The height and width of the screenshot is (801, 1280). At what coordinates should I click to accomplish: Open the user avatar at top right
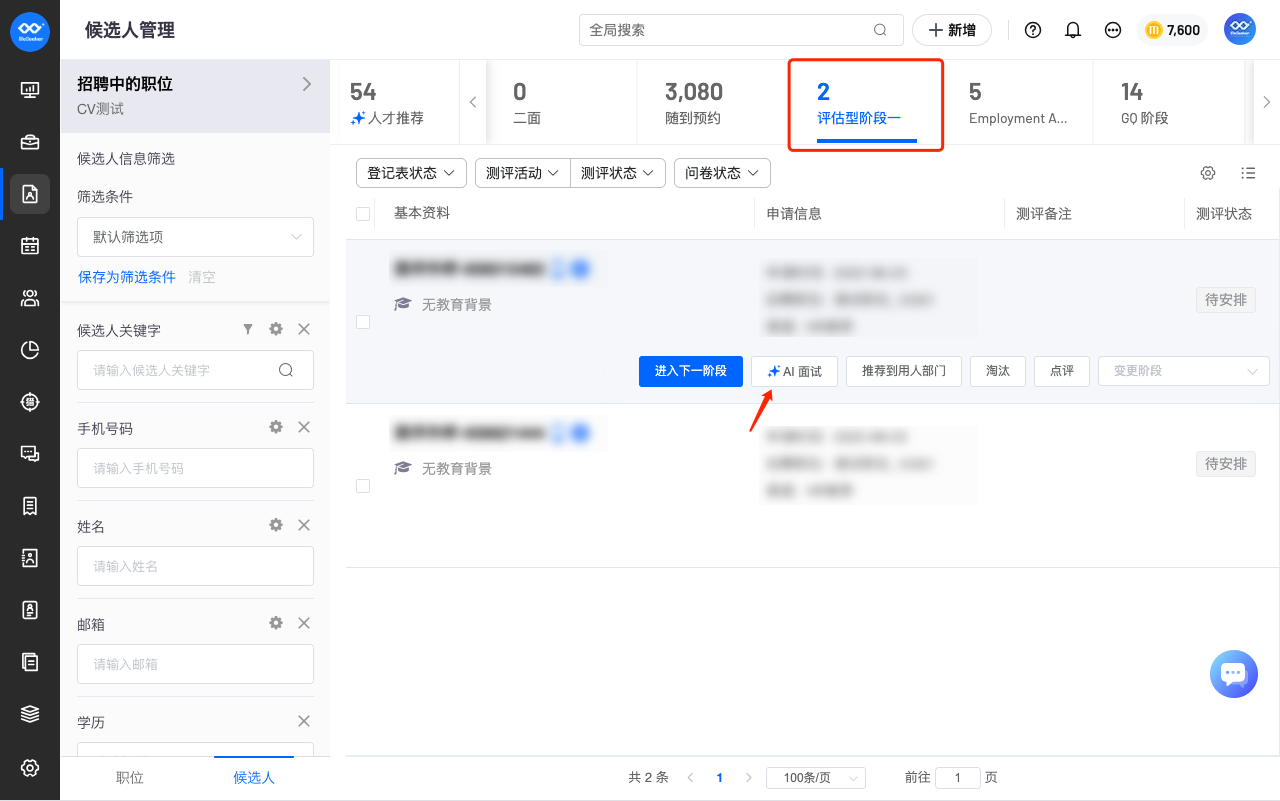coord(1240,30)
